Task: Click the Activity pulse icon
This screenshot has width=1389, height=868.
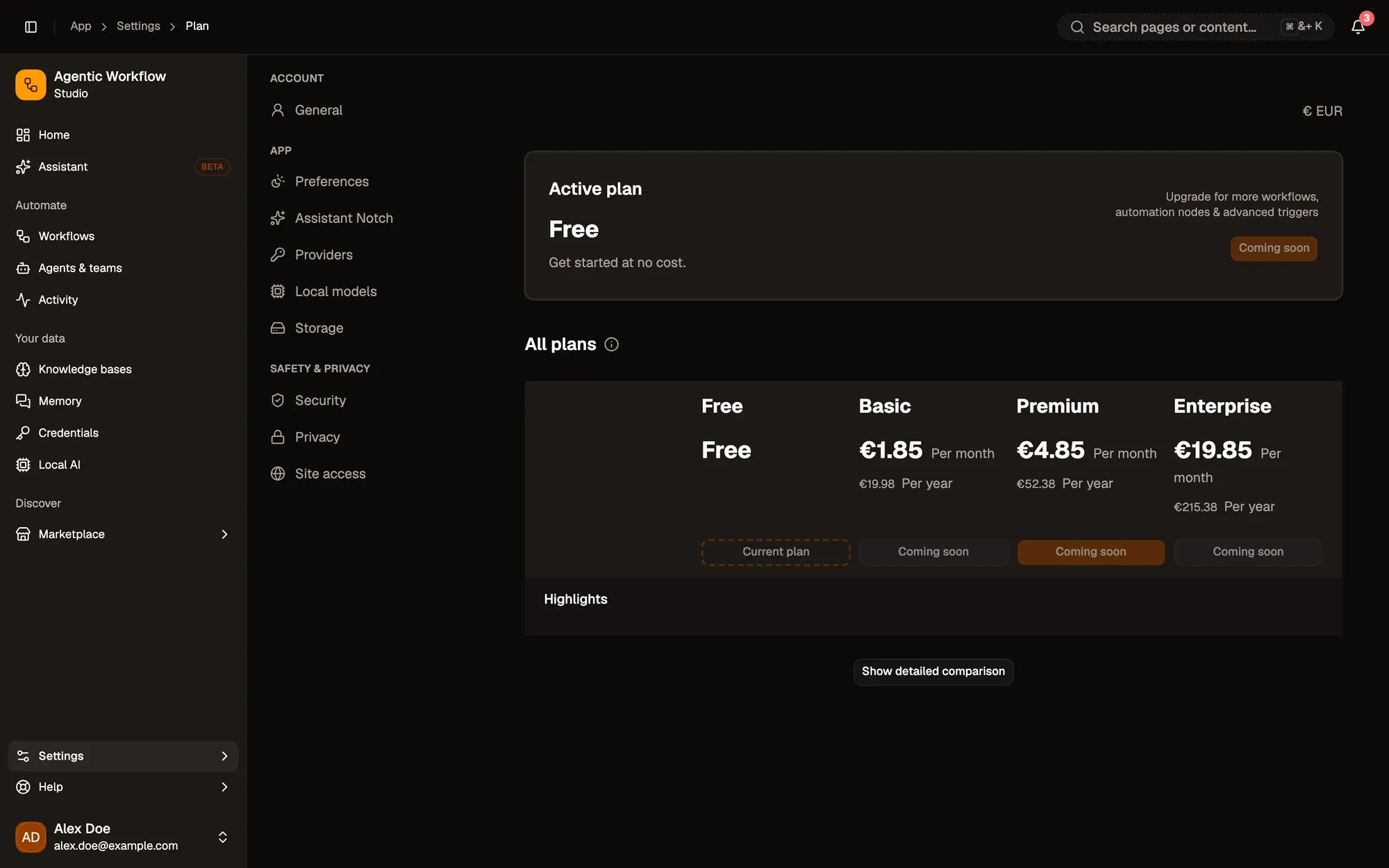Action: pos(23,300)
